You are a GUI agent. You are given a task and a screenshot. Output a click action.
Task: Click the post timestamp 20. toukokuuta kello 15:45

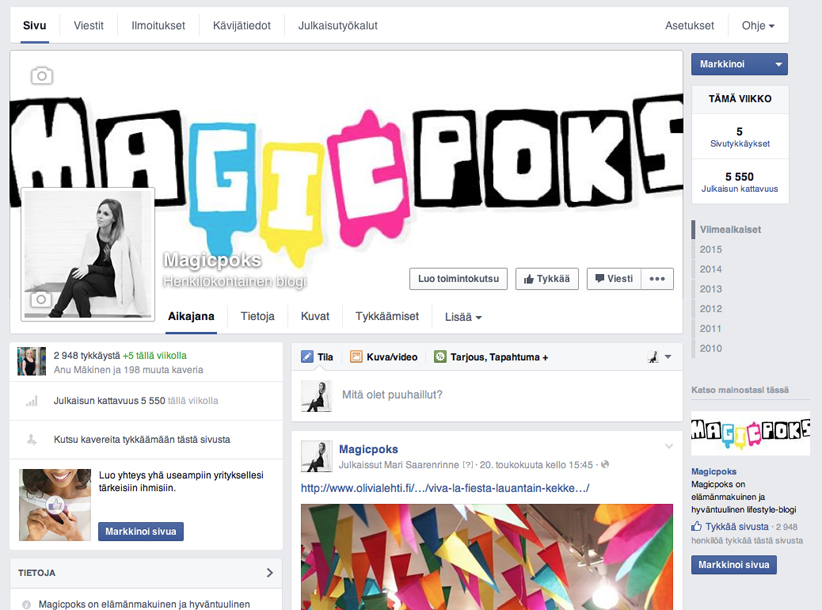pos(536,465)
